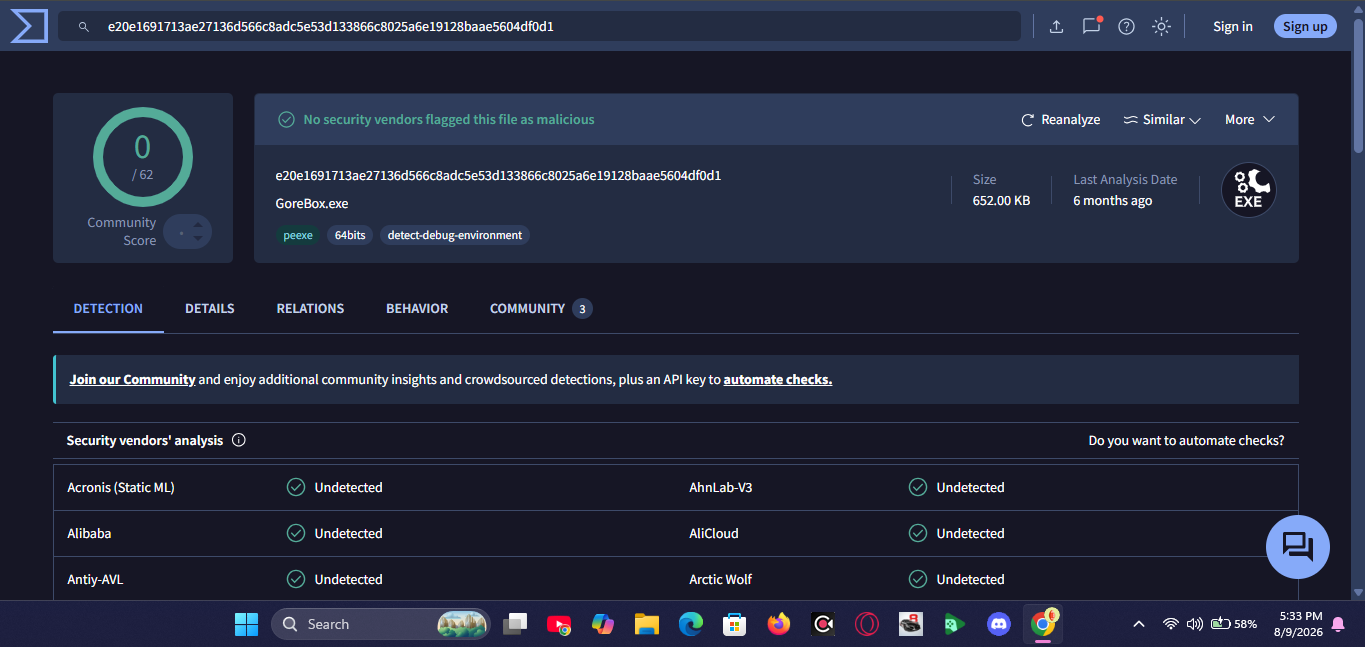The height and width of the screenshot is (647, 1365).
Task: Click the detect-debug-environment tag
Action: (x=455, y=235)
